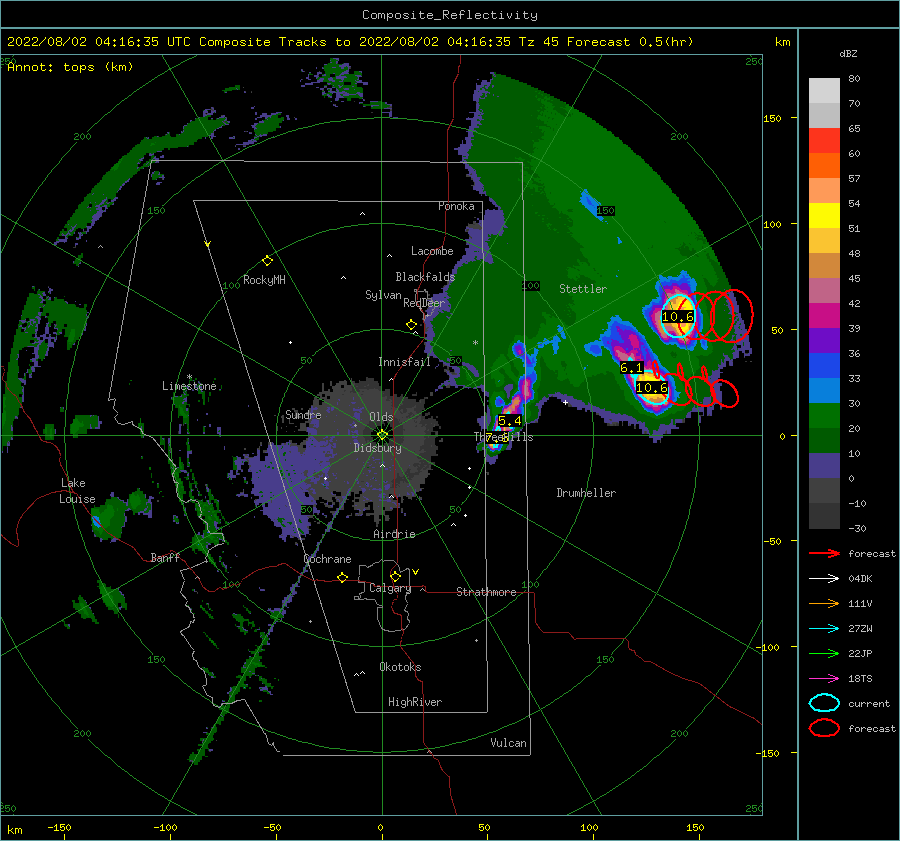Click the Ponoka city label
900x841 pixels.
456,206
